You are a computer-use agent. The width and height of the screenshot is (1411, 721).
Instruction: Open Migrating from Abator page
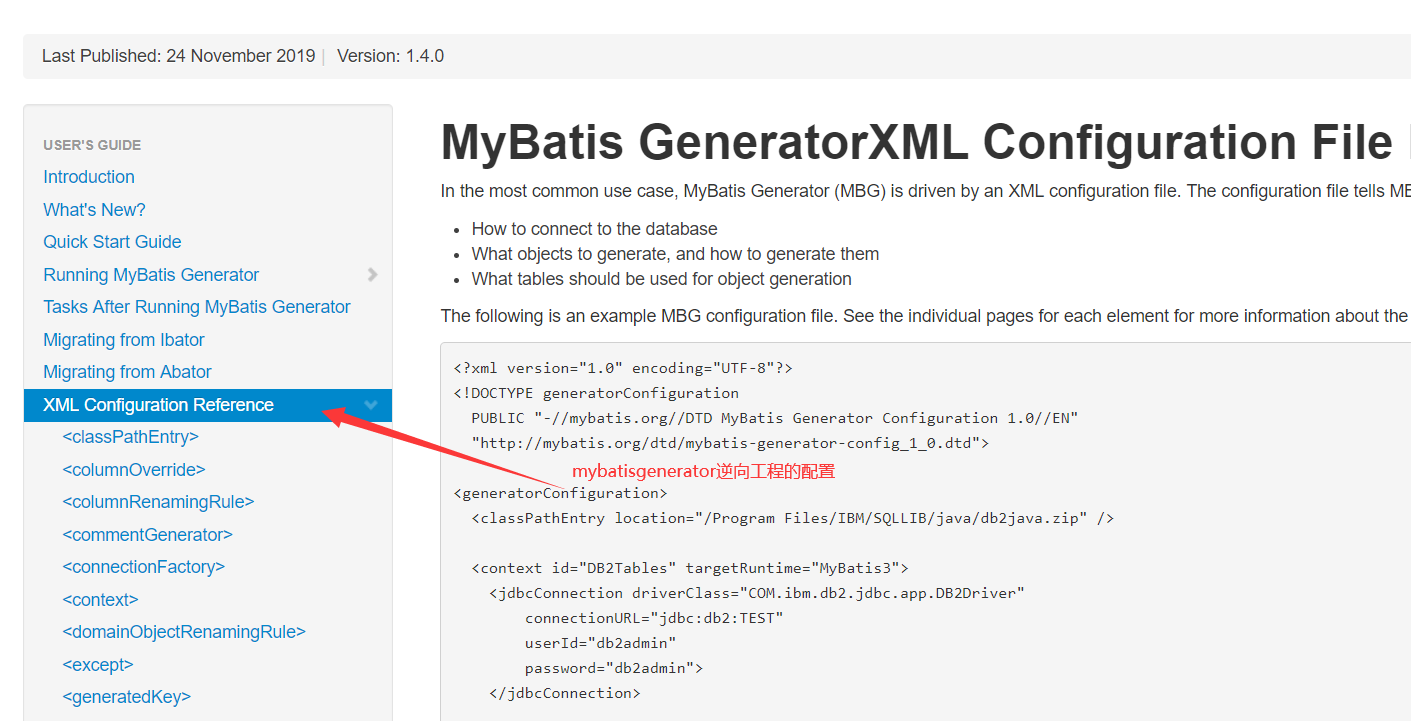127,372
